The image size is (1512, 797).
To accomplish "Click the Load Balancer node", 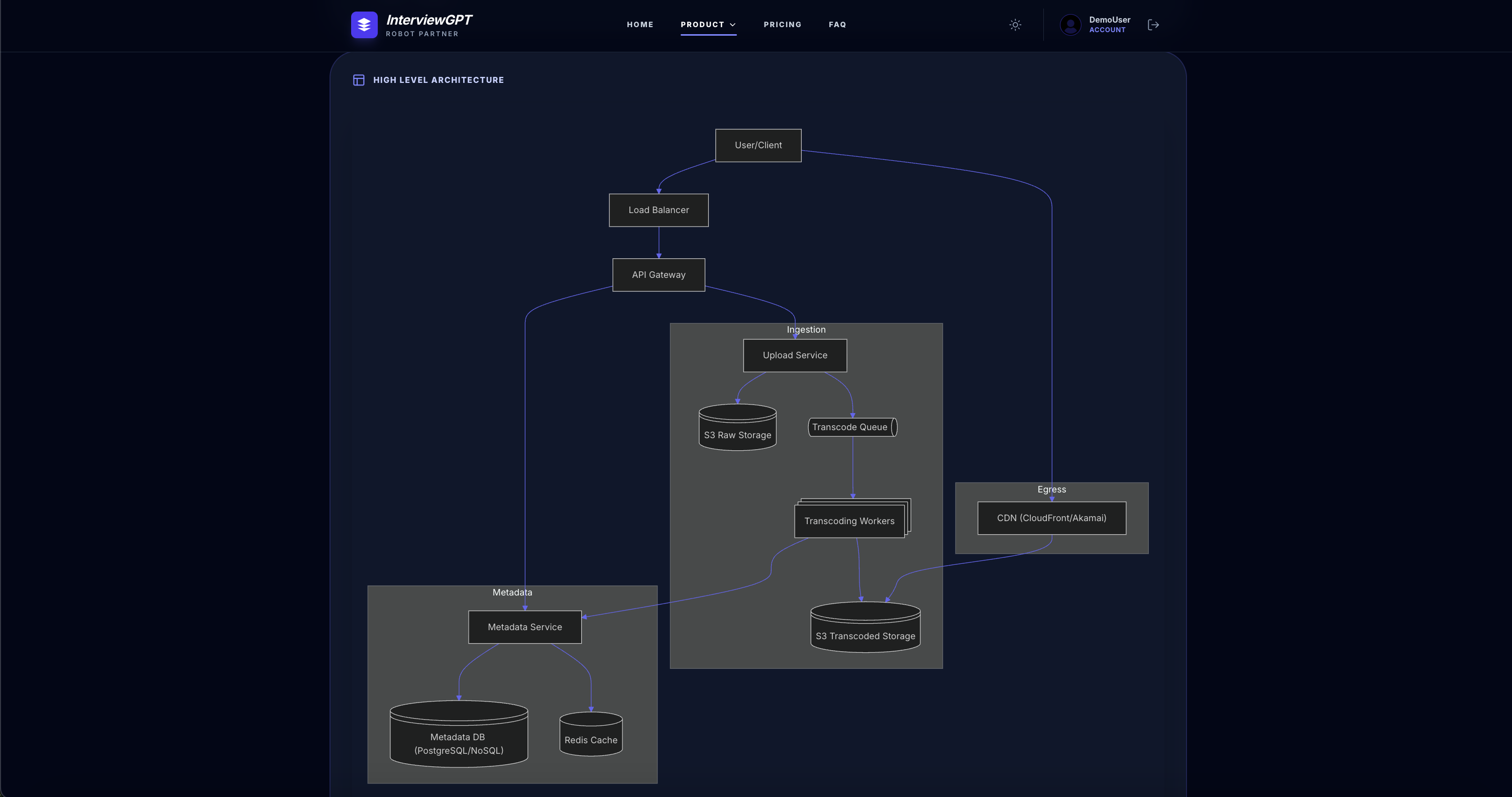I will (x=658, y=210).
